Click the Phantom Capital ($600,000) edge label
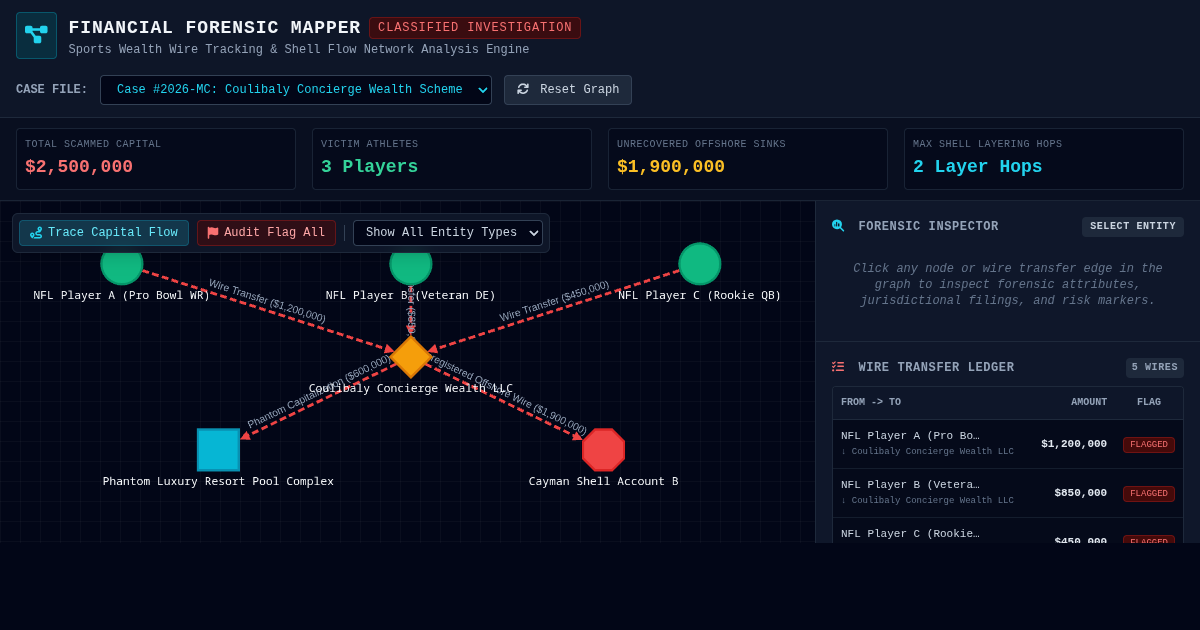 click(x=319, y=391)
